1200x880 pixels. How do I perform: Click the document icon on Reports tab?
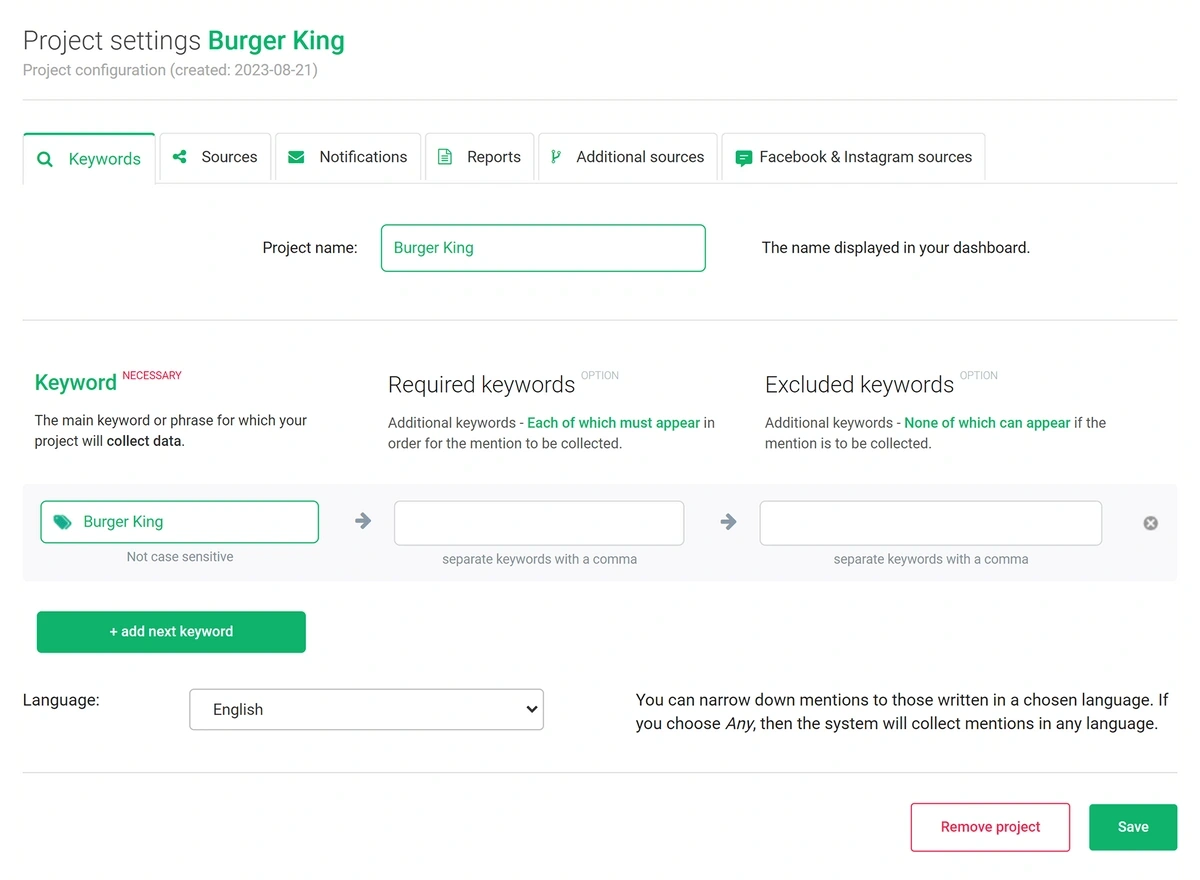pyautogui.click(x=445, y=157)
